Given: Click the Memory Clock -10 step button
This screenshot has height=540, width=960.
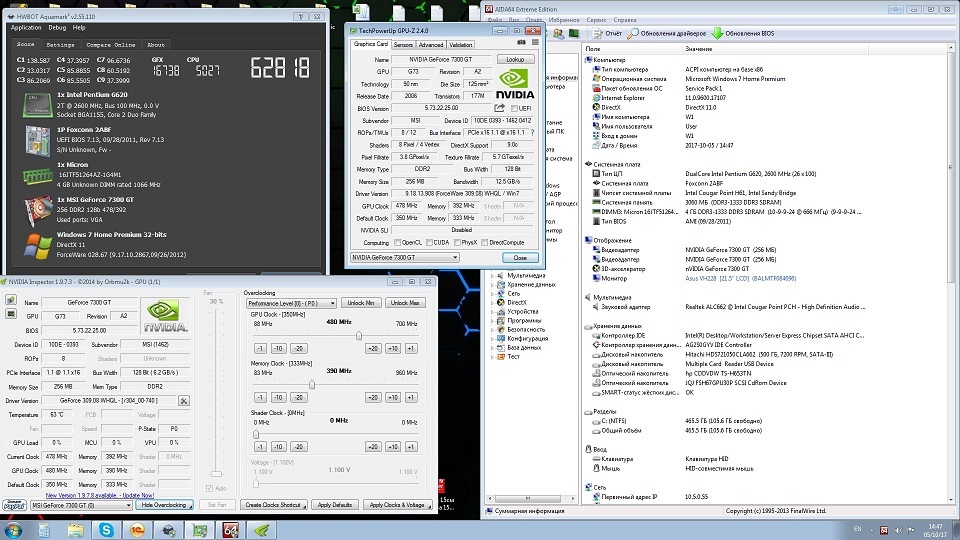Looking at the screenshot, I should click(279, 397).
